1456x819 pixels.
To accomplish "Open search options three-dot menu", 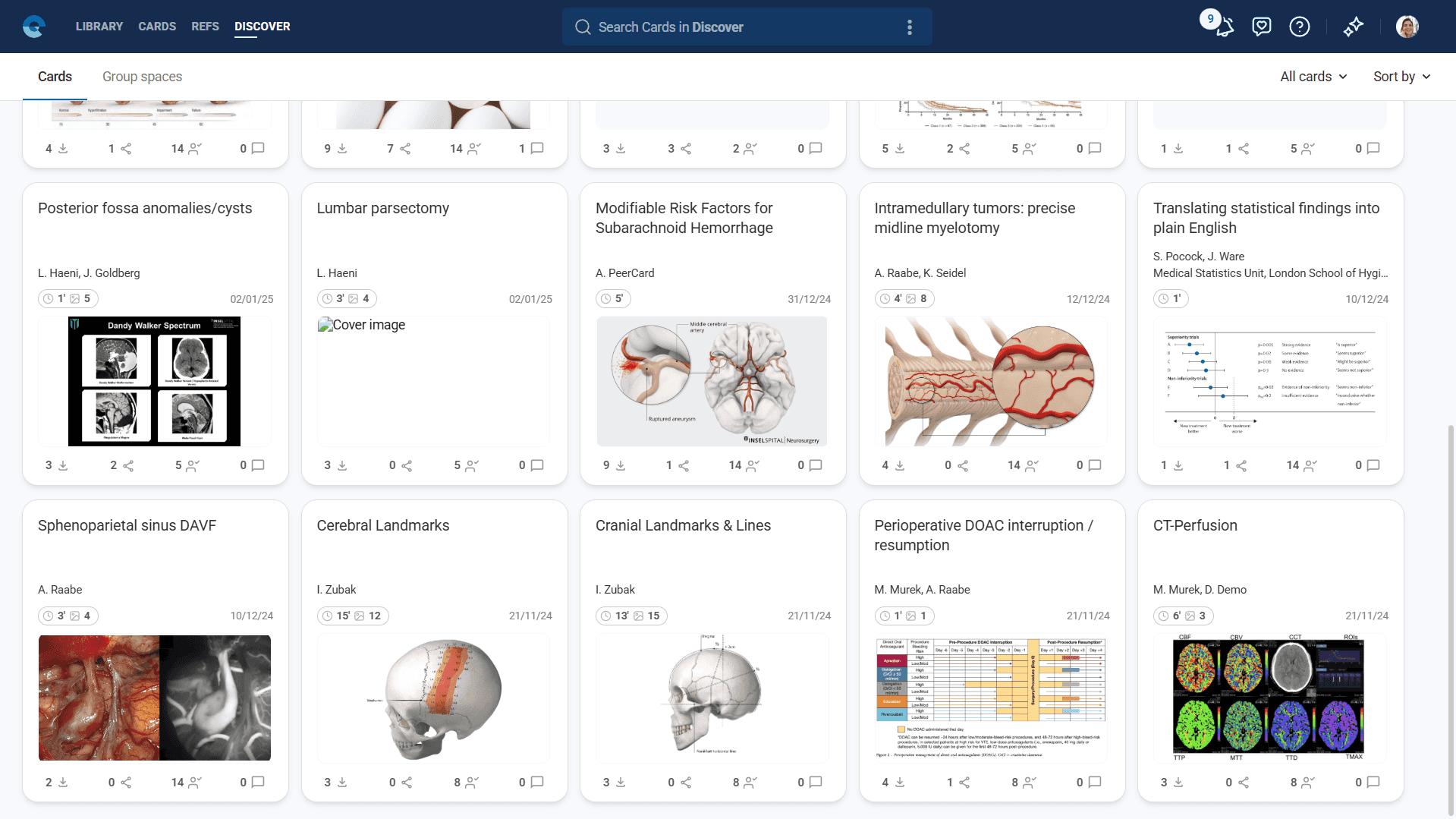I will pyautogui.click(x=909, y=27).
